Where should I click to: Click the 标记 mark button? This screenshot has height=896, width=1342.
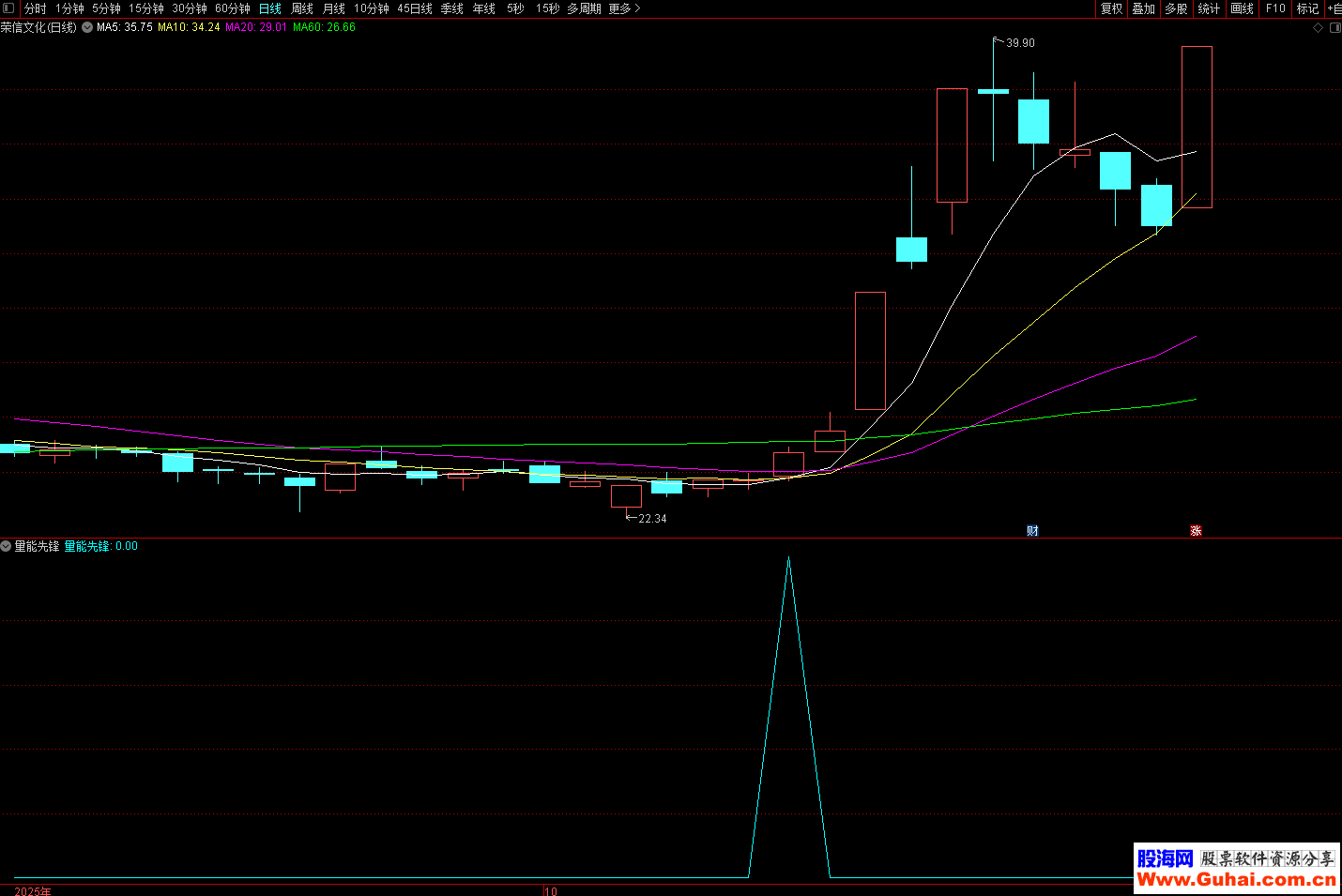1307,8
